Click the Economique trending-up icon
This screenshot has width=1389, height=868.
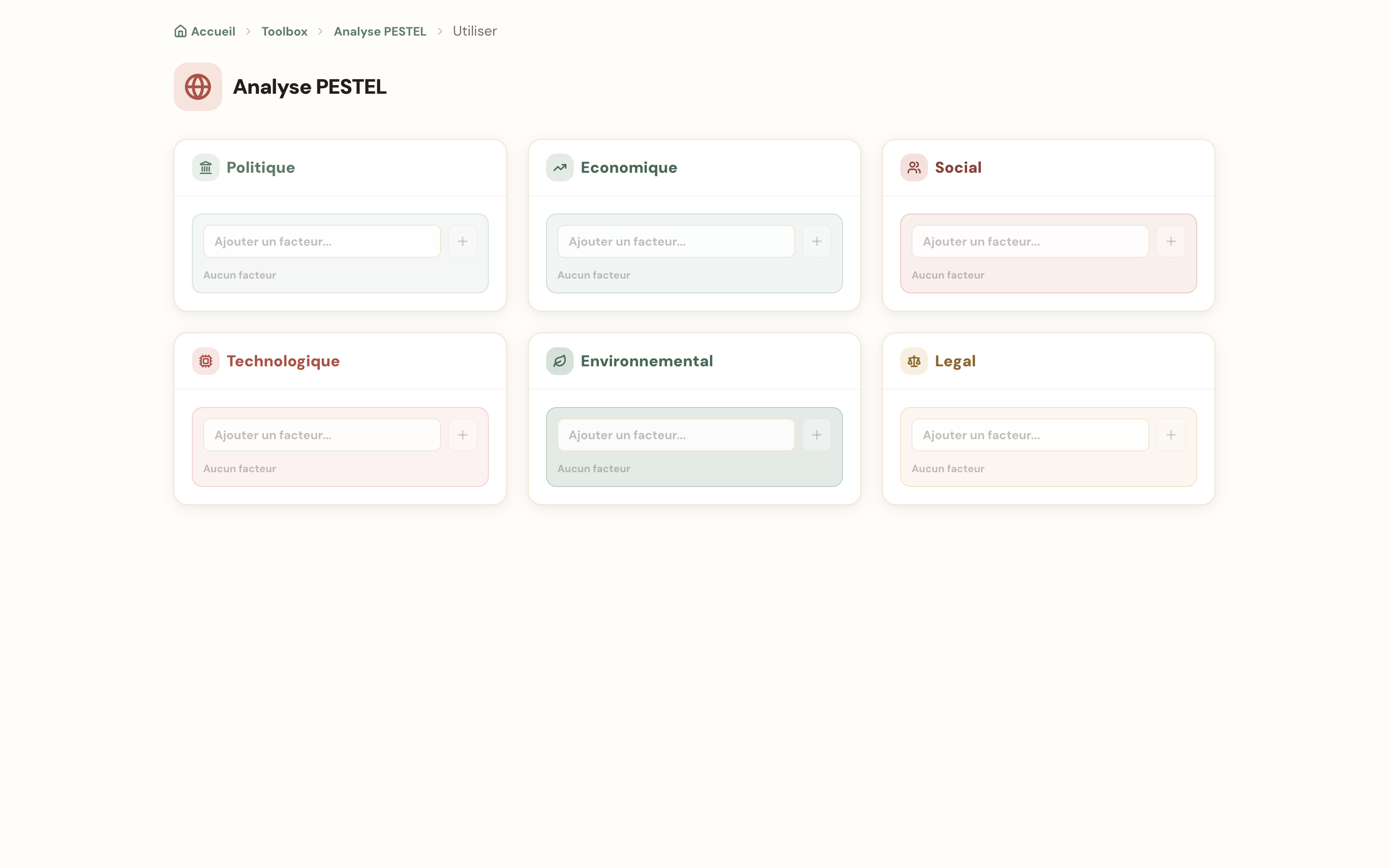[x=560, y=168]
